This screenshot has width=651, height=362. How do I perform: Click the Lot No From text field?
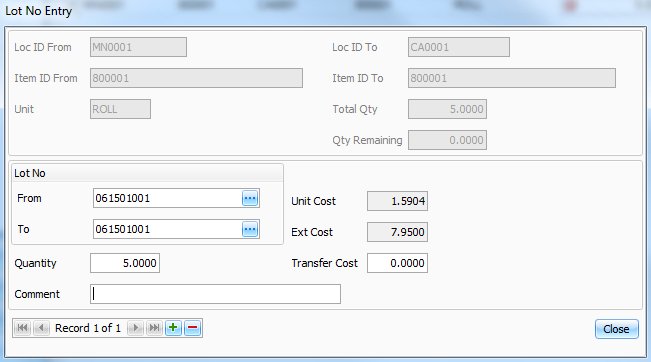pyautogui.click(x=167, y=198)
